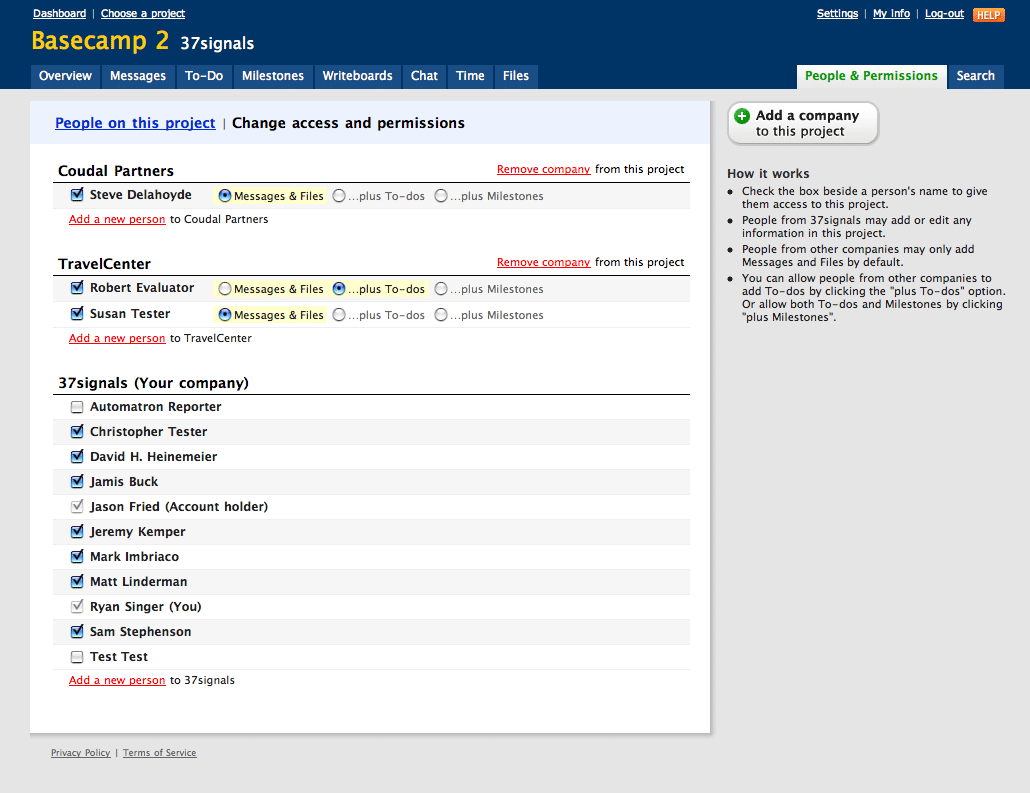Screen dimensions: 1030x793
Task: Remove company Coudal Partners from project
Action: tap(543, 170)
